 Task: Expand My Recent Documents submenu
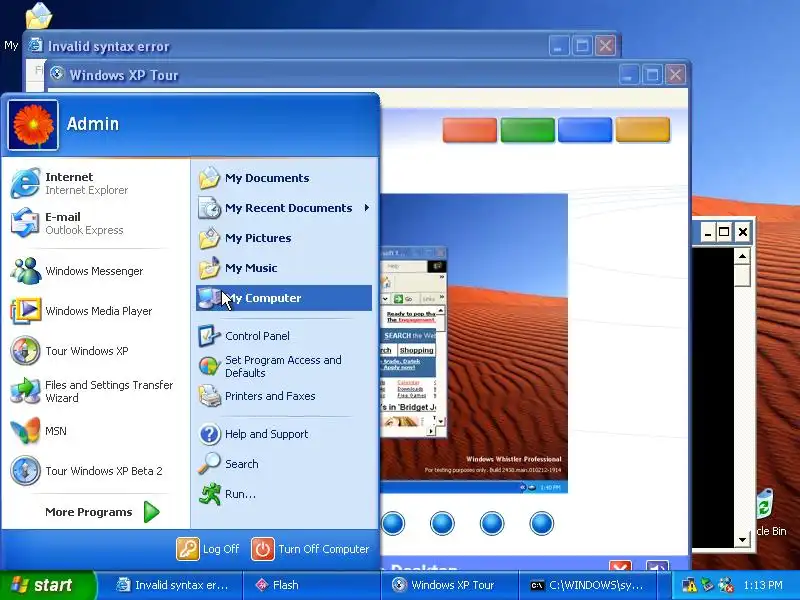click(284, 208)
